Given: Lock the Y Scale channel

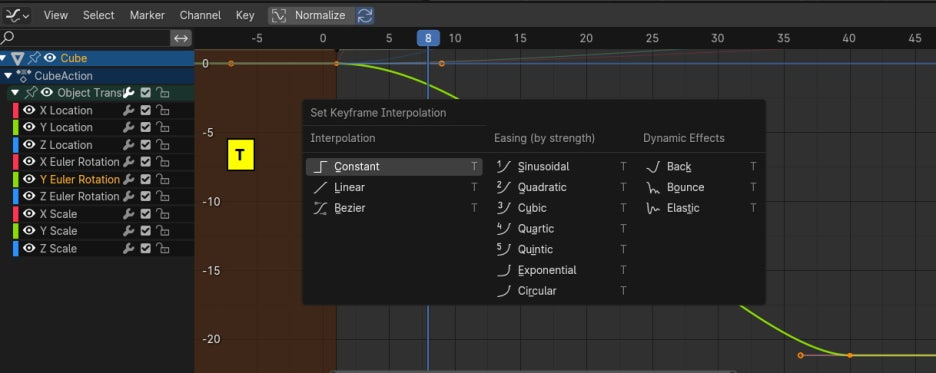Looking at the screenshot, I should (x=162, y=231).
